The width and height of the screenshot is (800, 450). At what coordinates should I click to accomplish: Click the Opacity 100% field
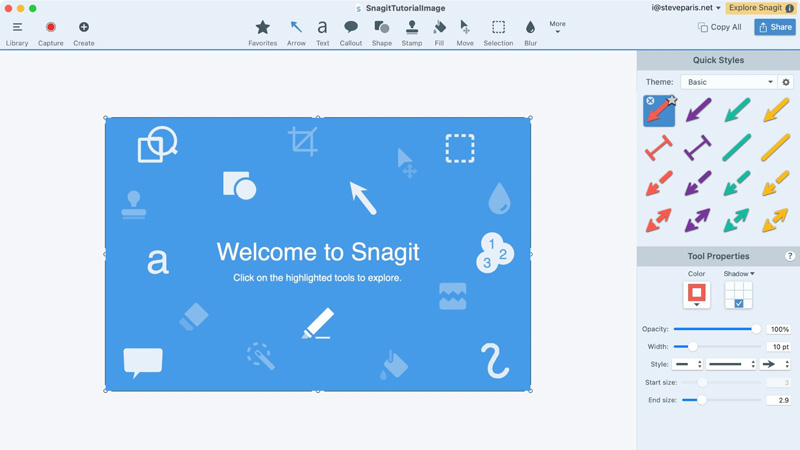[779, 329]
